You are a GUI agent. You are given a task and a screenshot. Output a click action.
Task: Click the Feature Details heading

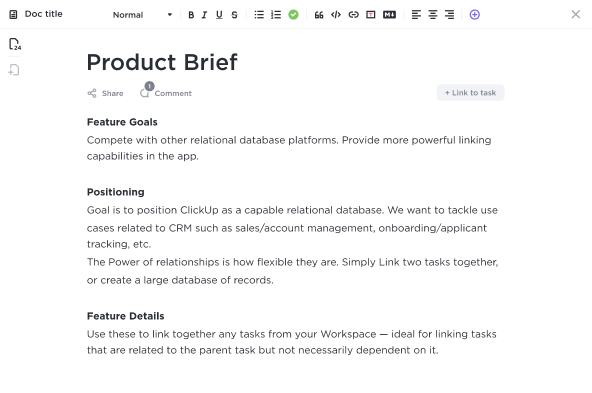[125, 316]
